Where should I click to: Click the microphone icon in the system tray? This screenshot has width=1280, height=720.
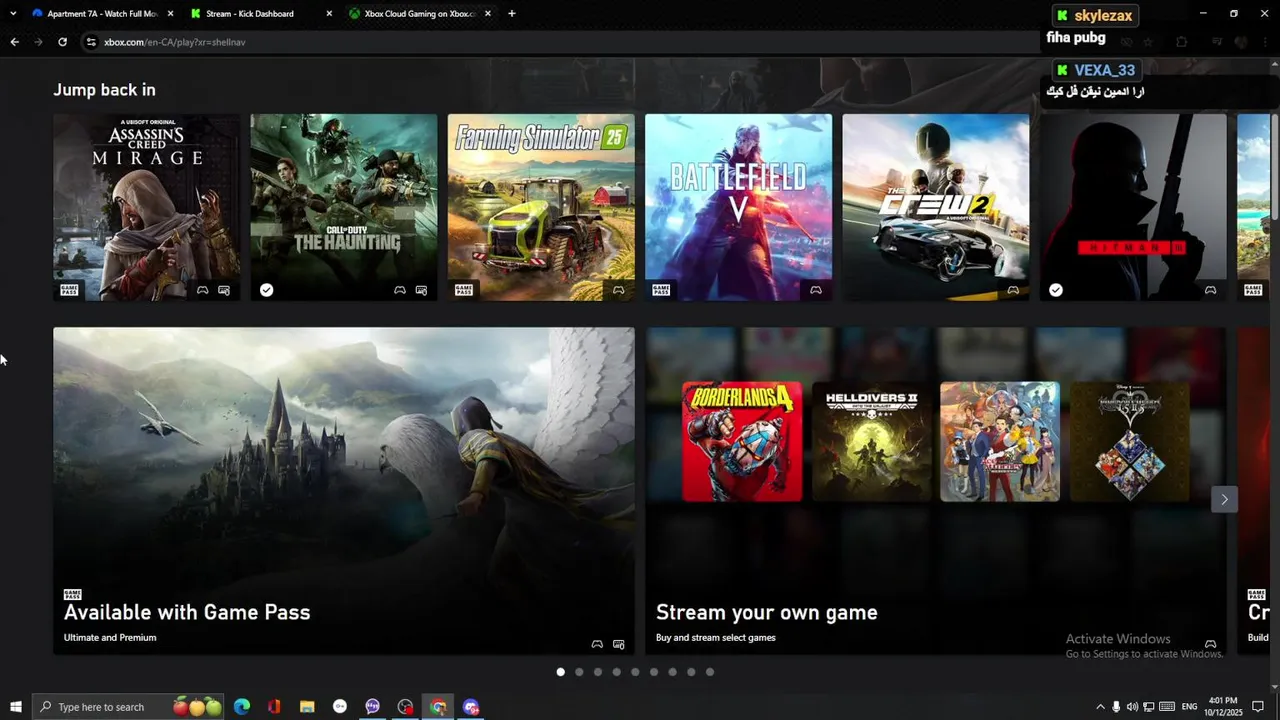pyautogui.click(x=1116, y=707)
